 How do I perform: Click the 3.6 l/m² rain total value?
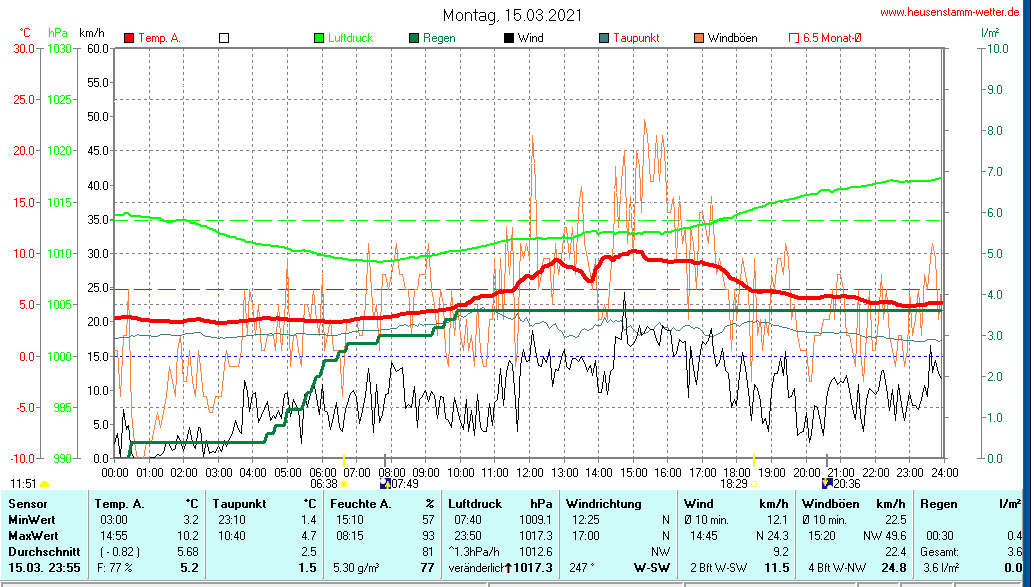(x=941, y=568)
